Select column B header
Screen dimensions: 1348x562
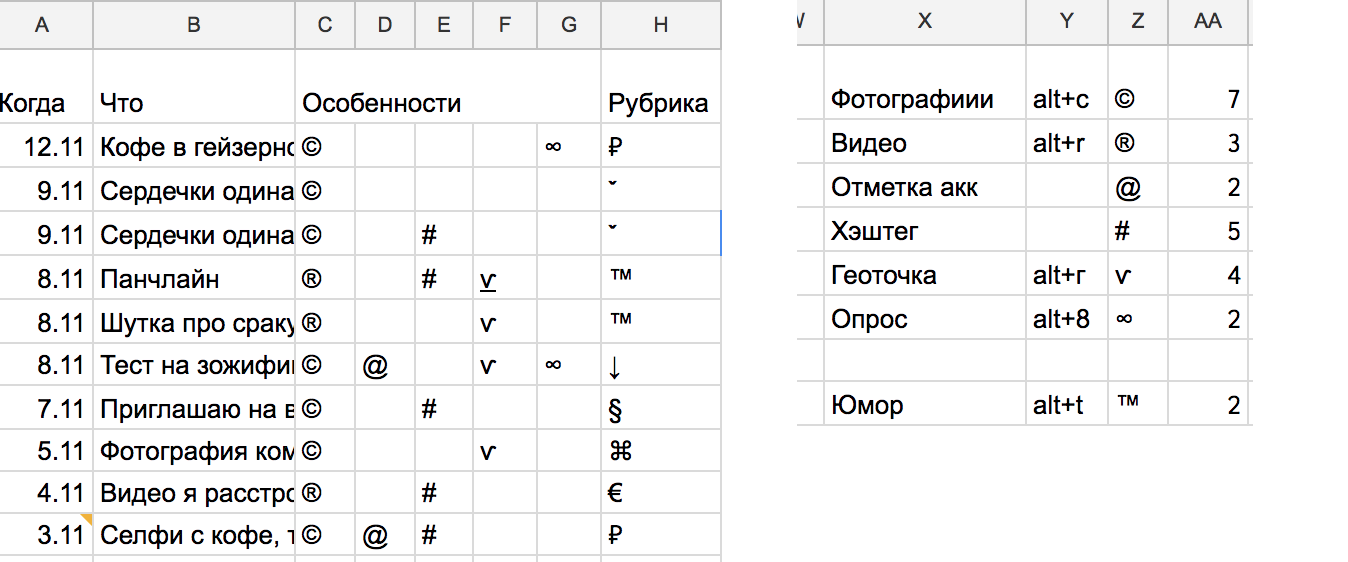[x=194, y=25]
